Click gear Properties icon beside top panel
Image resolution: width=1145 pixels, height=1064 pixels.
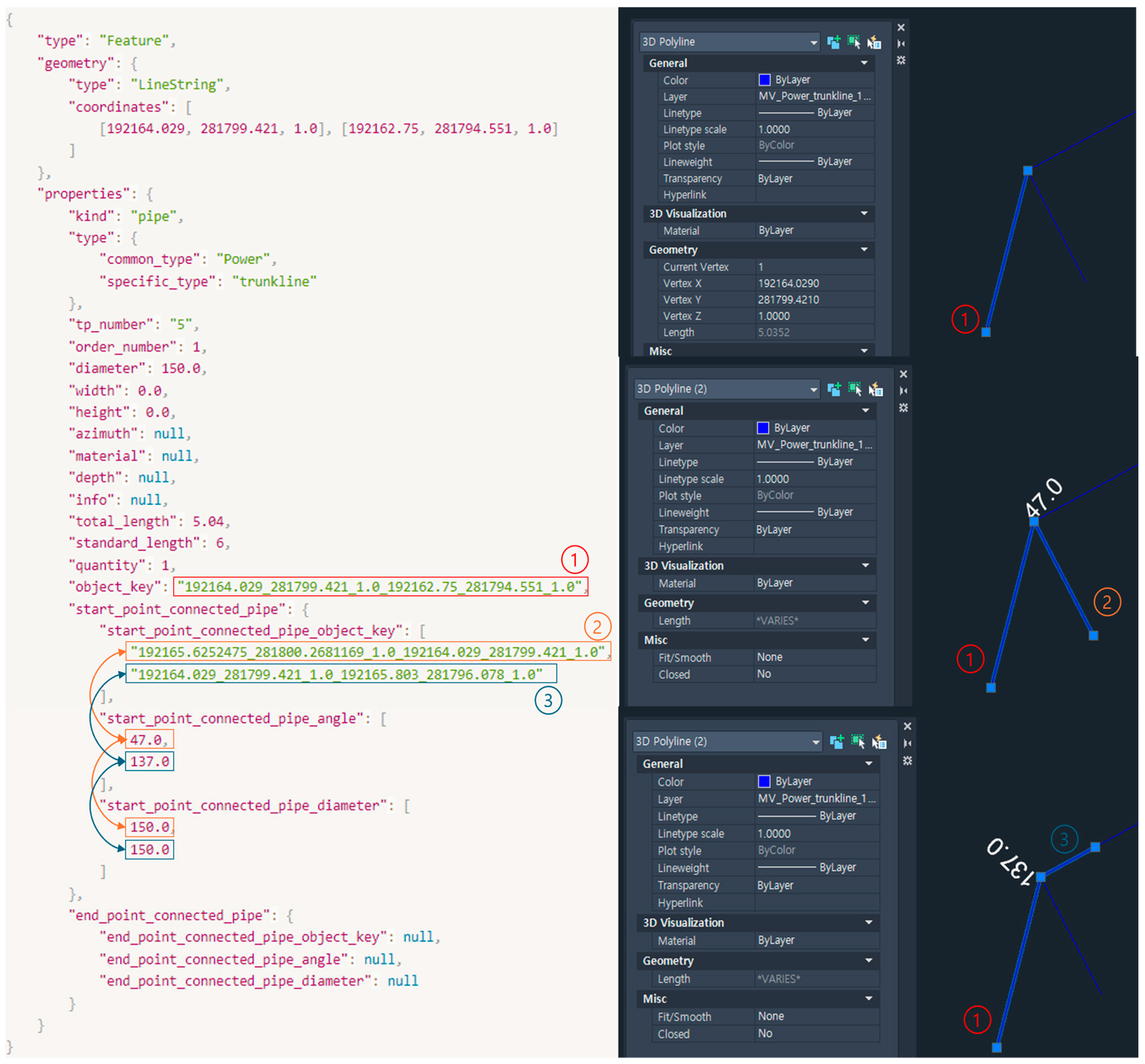tap(901, 60)
